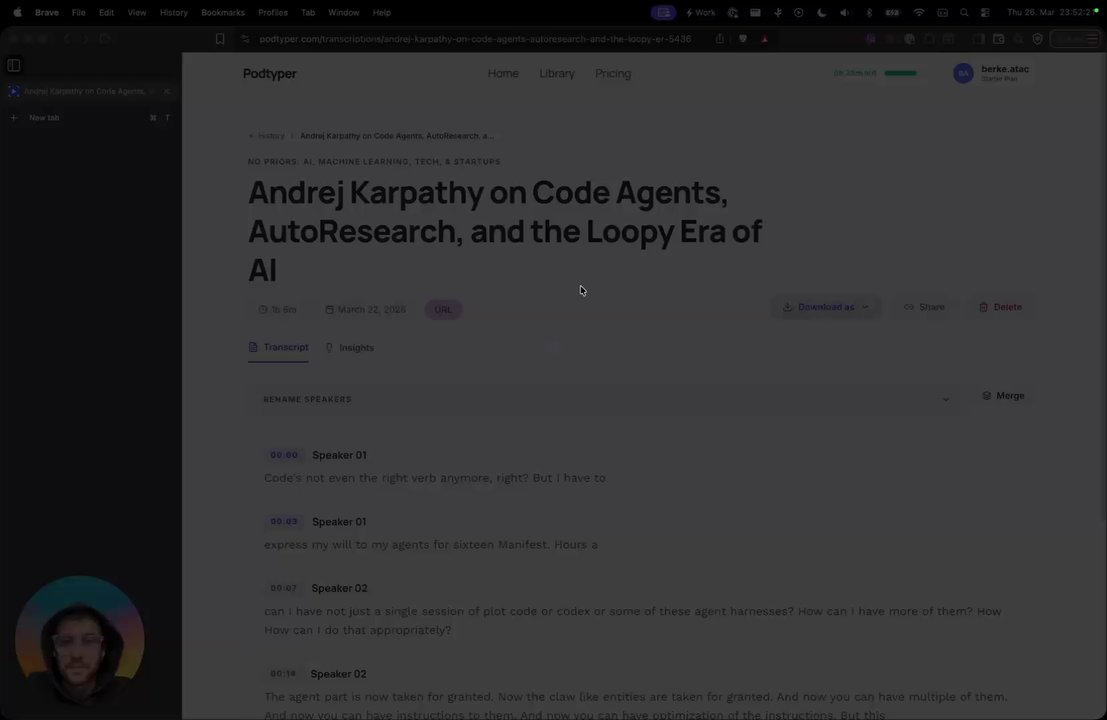Open the Profiles menu

pyautogui.click(x=273, y=13)
